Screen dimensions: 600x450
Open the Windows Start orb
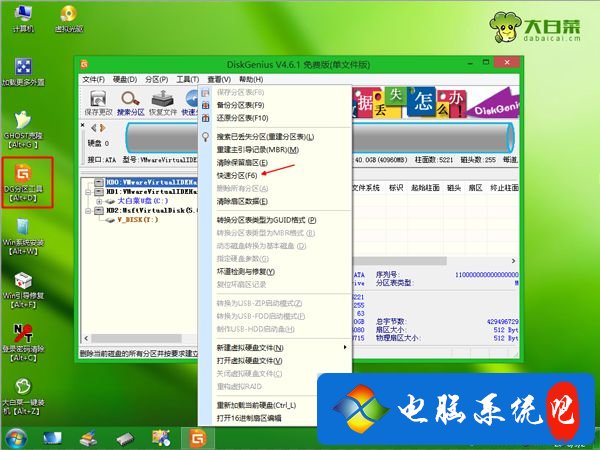[16, 439]
